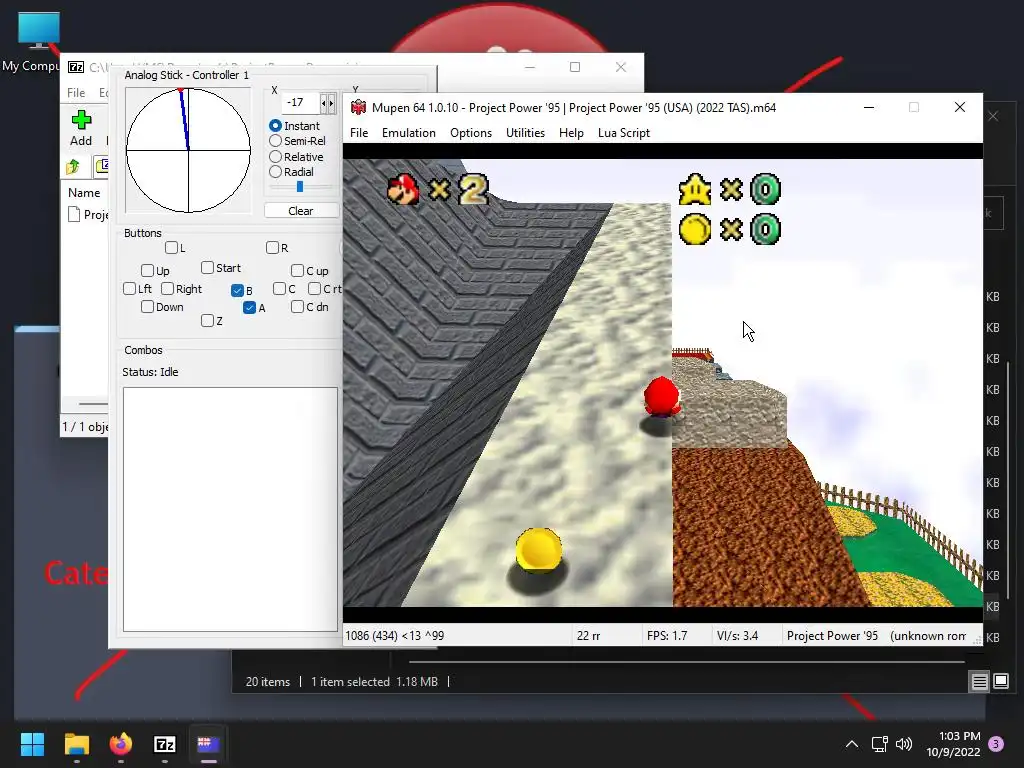
Task: Click the up-folder arrow icon in 7-Zip
Action: tap(72, 167)
